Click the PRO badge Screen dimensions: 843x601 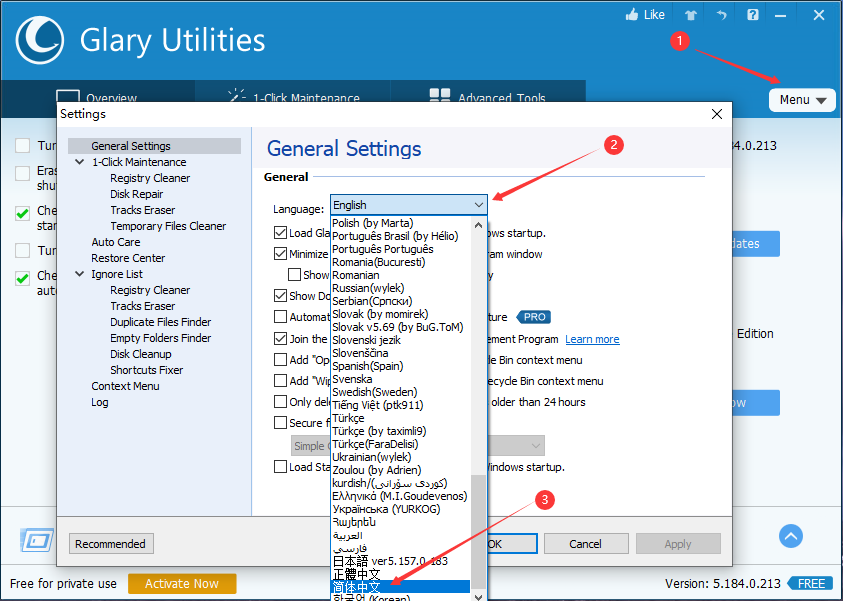coord(533,317)
